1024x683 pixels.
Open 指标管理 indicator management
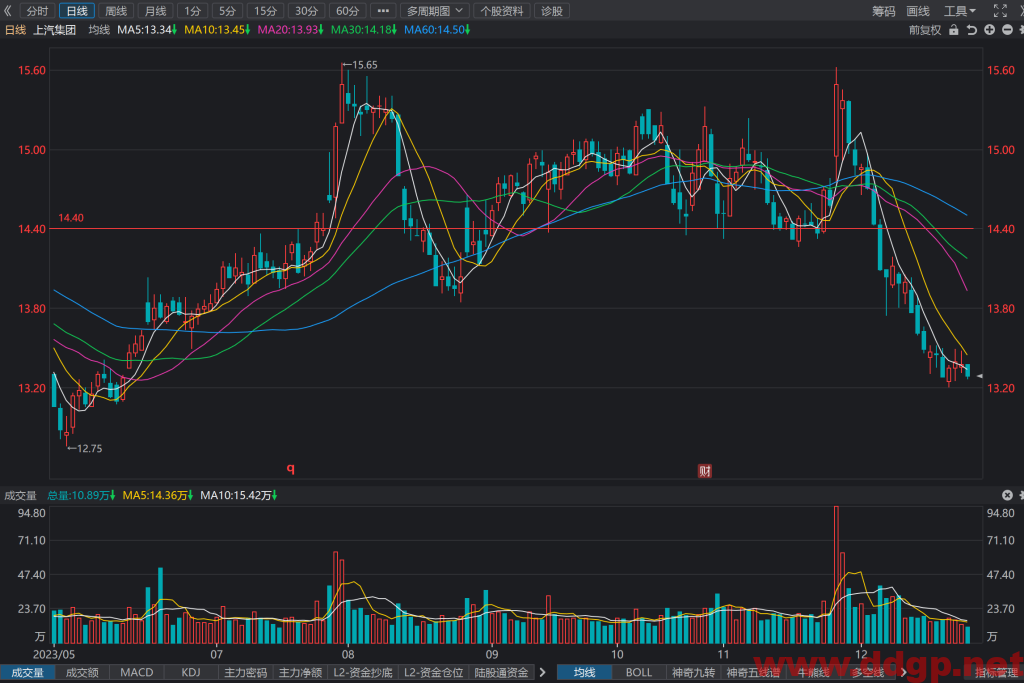[x=997, y=673]
